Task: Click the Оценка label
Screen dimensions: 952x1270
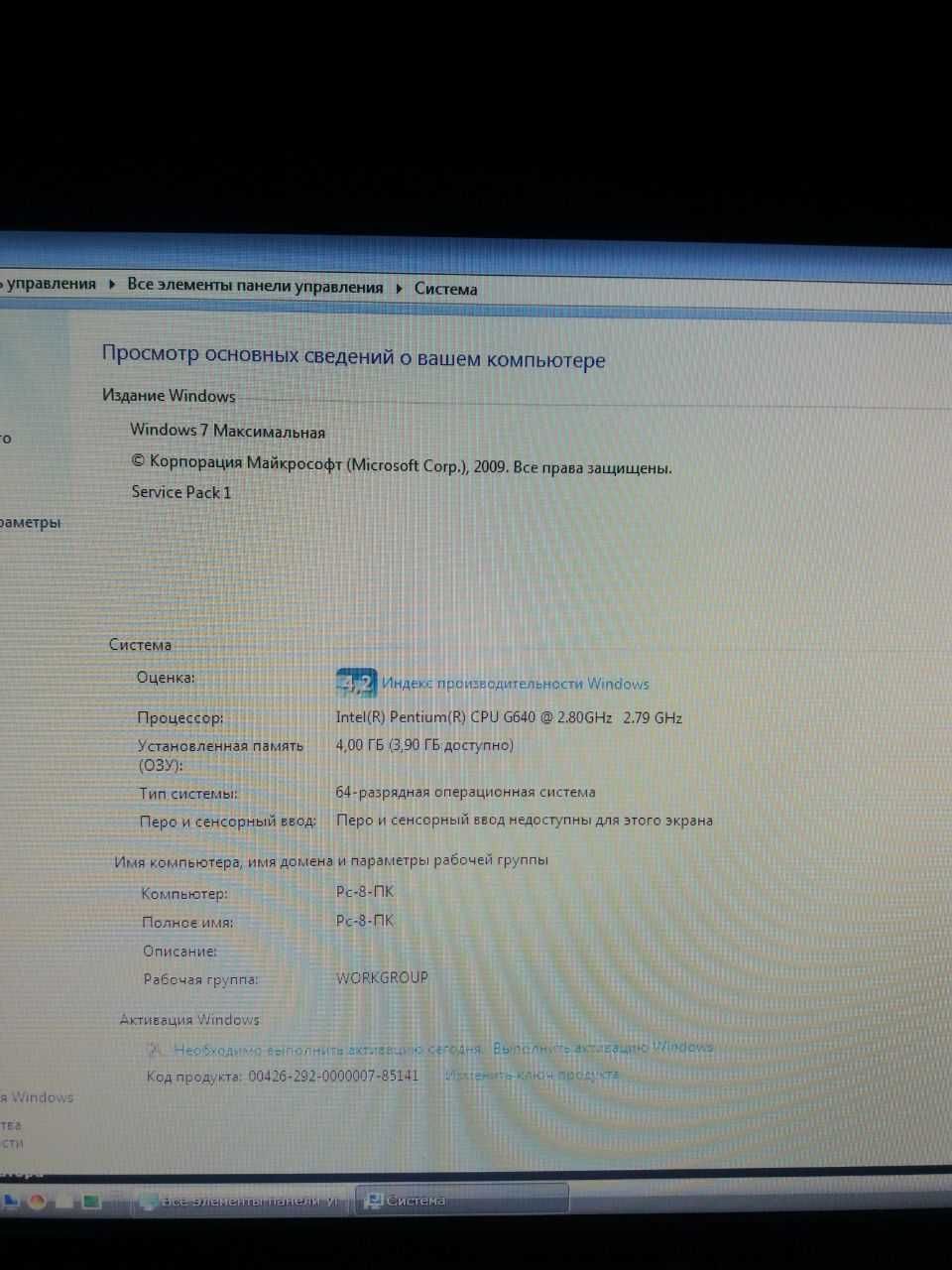Action: coord(166,678)
